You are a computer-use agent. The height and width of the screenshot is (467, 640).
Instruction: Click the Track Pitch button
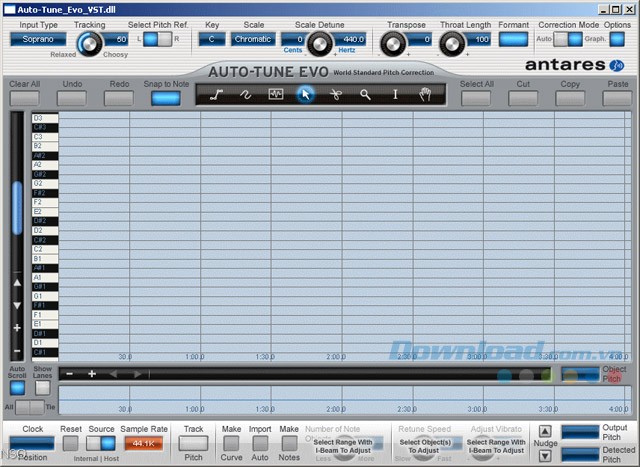[193, 443]
